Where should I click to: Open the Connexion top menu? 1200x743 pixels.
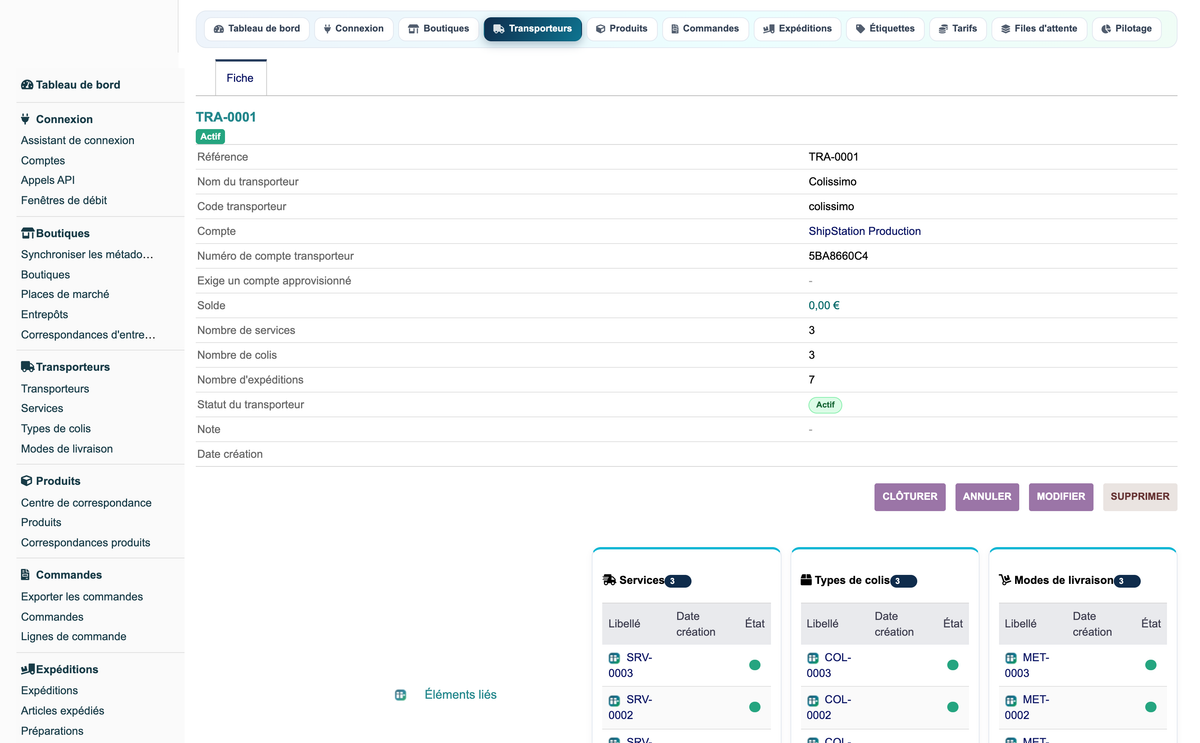tap(353, 29)
